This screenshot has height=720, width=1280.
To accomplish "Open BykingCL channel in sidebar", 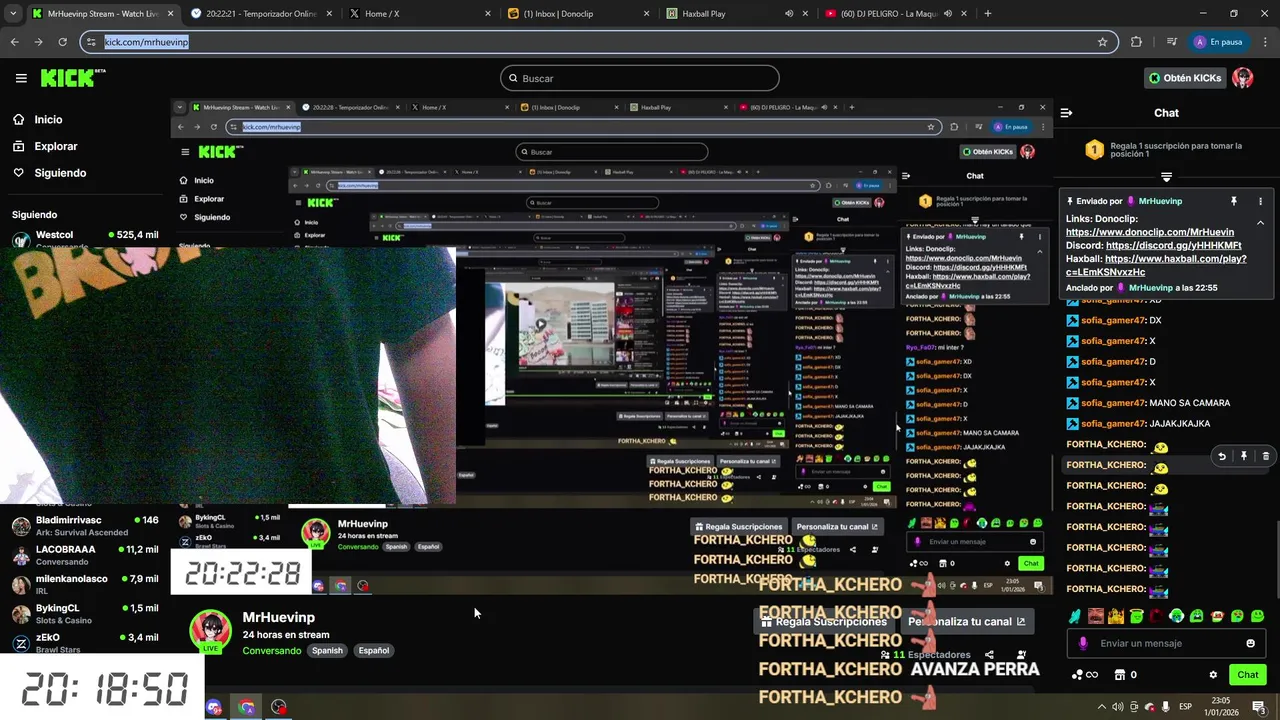I will click(x=85, y=613).
